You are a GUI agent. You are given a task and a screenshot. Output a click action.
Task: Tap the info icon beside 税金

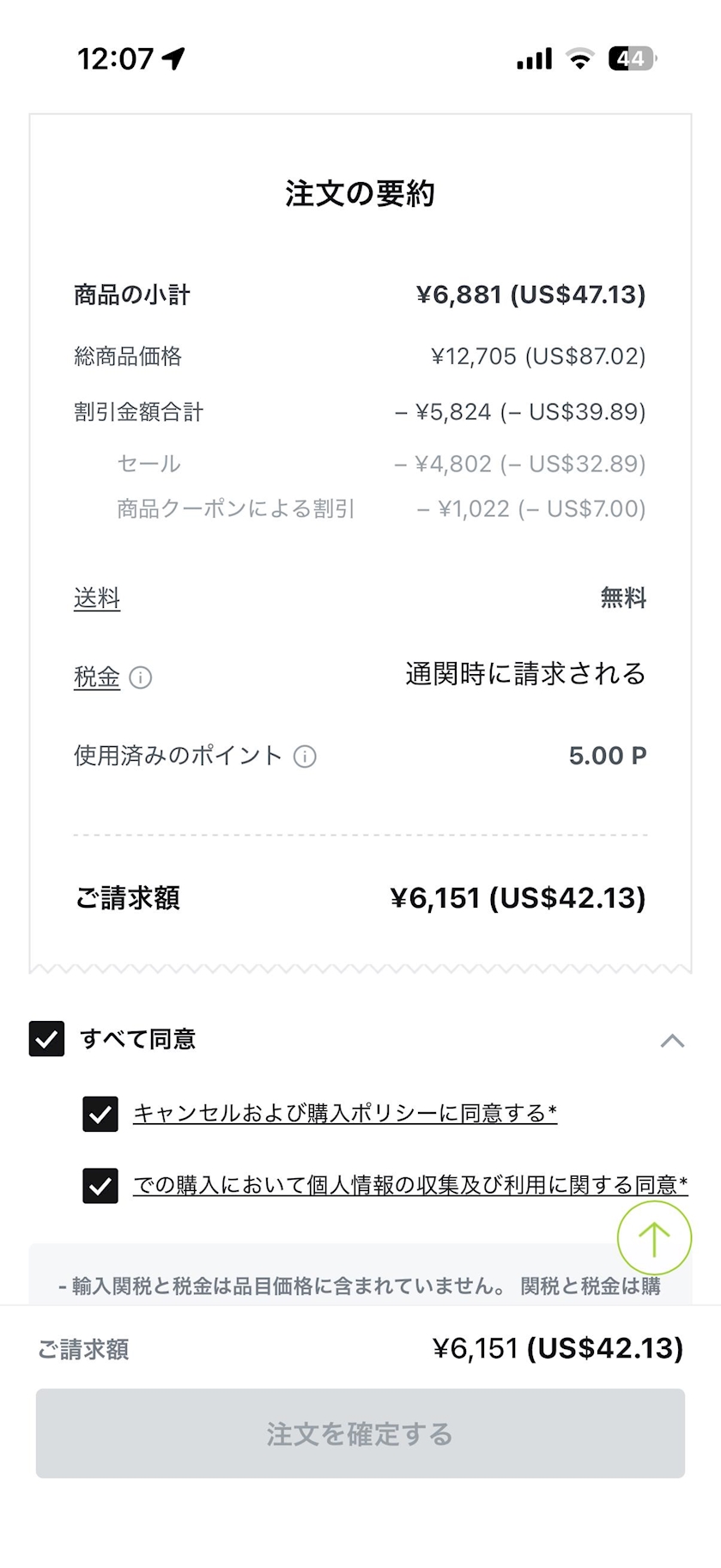pyautogui.click(x=141, y=678)
